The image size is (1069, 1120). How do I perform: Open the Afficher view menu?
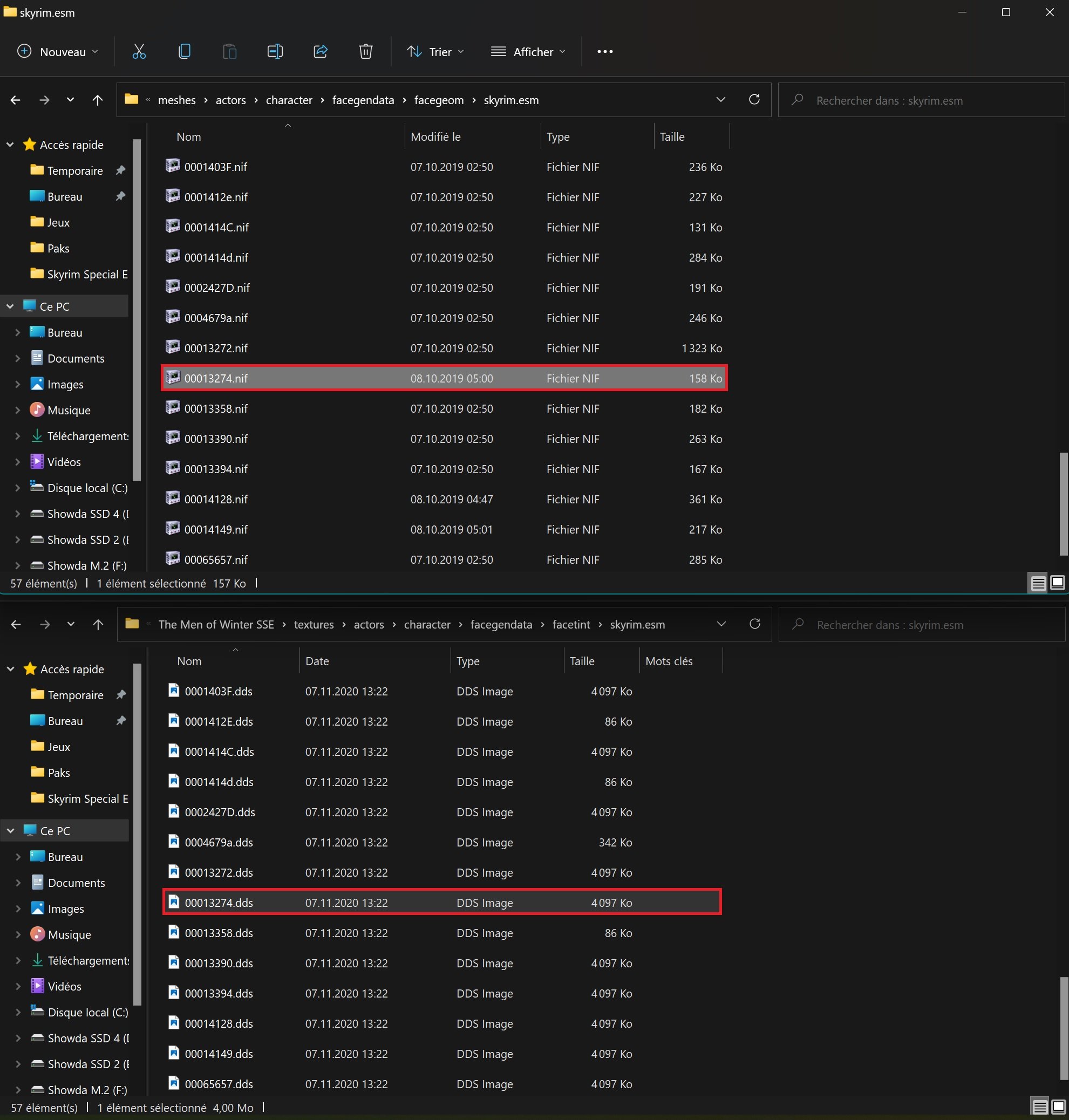click(x=529, y=52)
